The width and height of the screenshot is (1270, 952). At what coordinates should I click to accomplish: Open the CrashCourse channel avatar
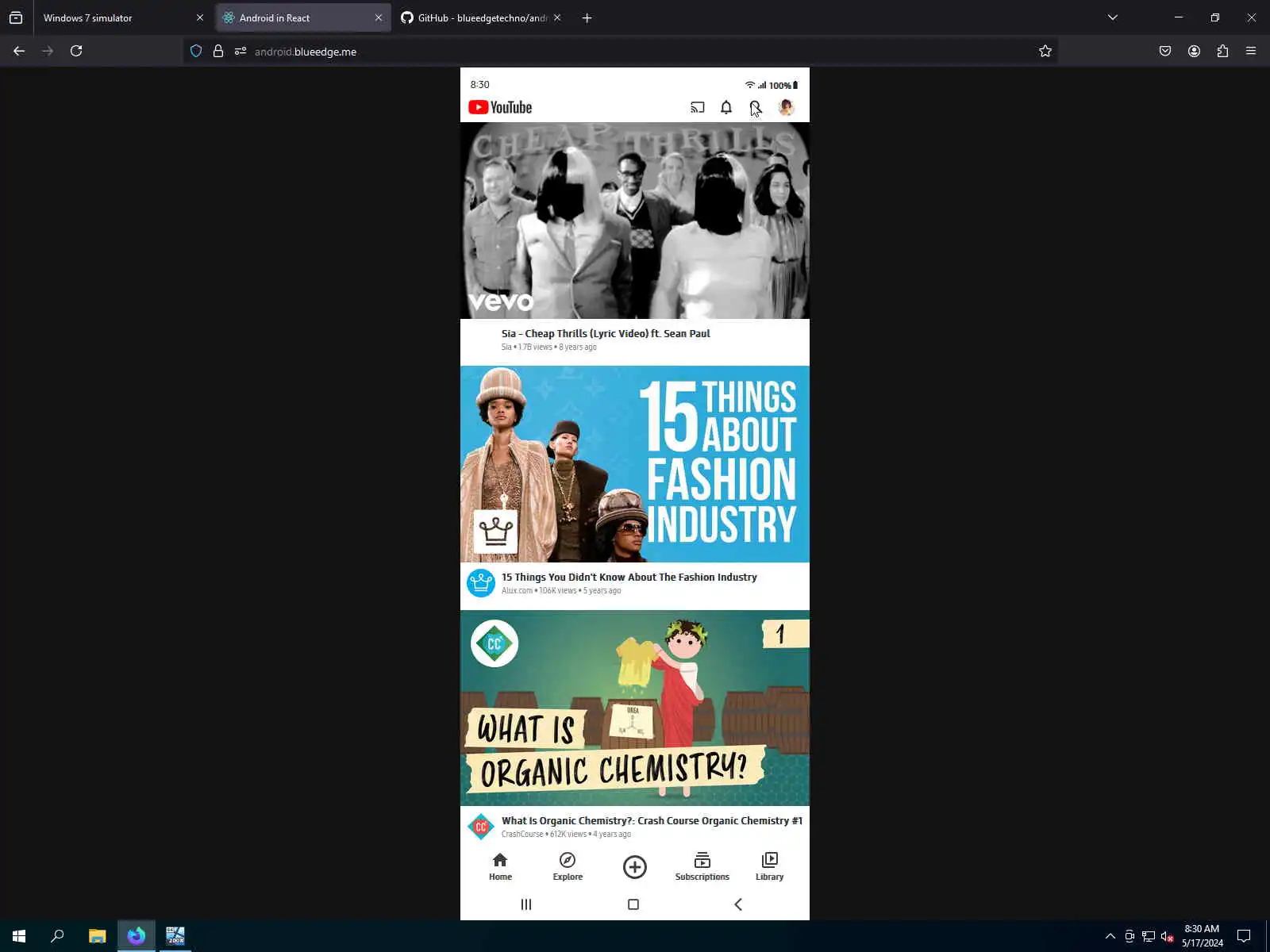481,827
